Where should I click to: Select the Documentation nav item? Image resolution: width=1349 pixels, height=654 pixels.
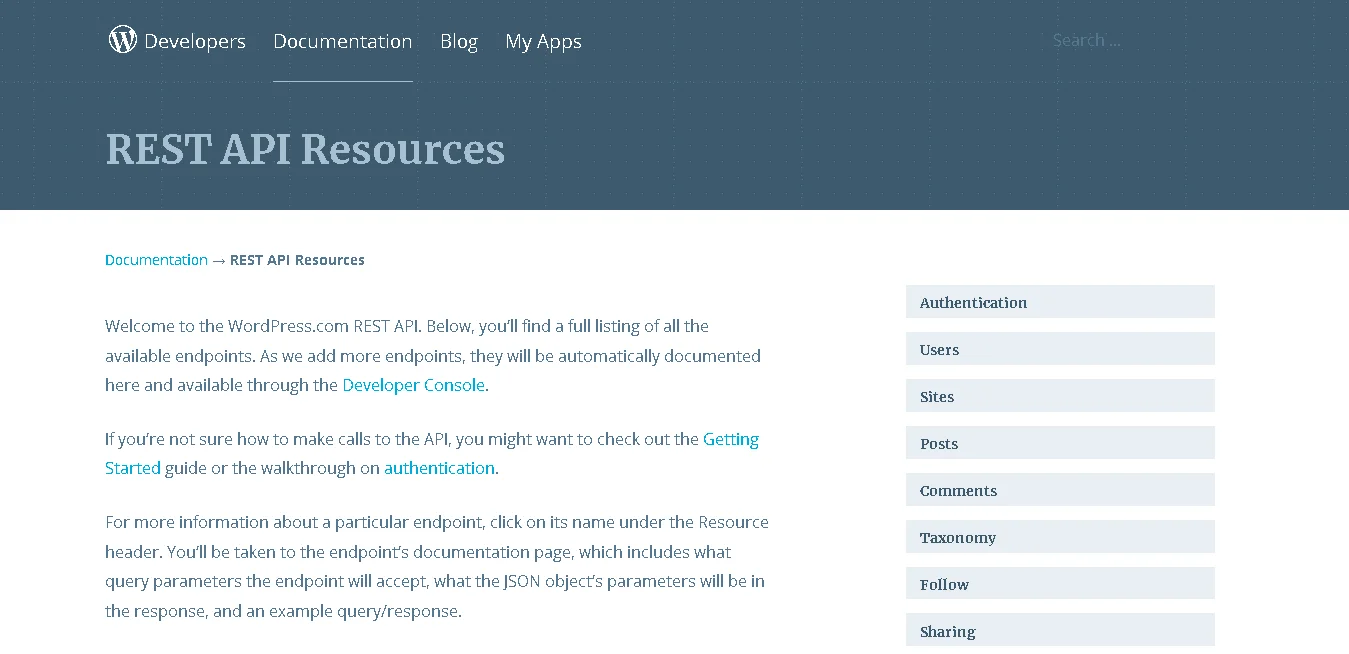click(342, 41)
